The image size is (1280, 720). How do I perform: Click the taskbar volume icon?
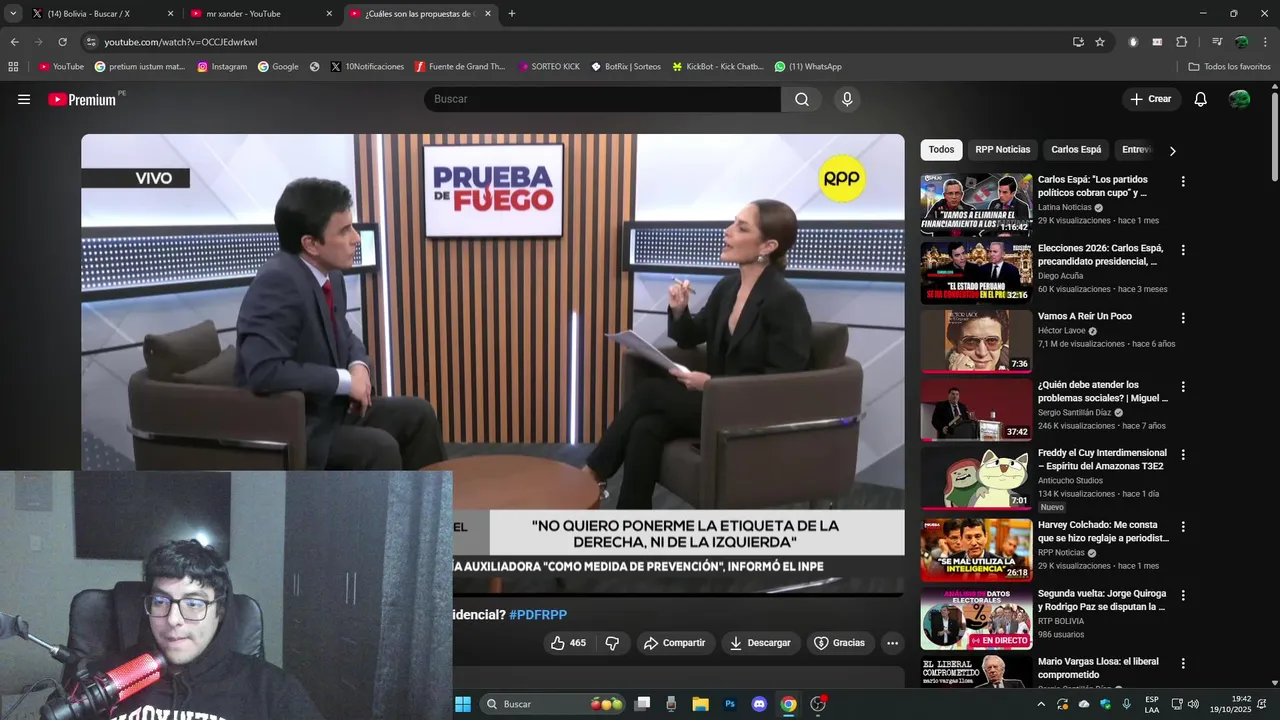pyautogui.click(x=1193, y=704)
